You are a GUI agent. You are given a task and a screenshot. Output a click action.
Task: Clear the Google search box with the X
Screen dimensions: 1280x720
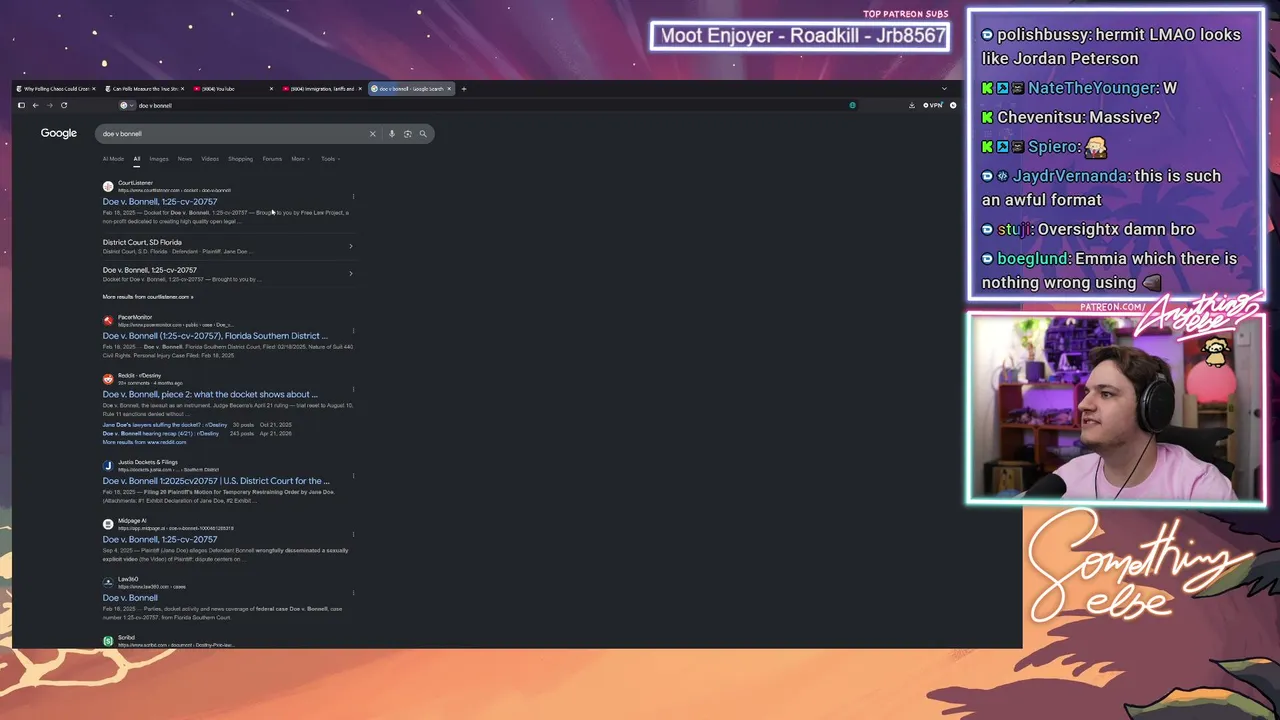[x=373, y=134]
